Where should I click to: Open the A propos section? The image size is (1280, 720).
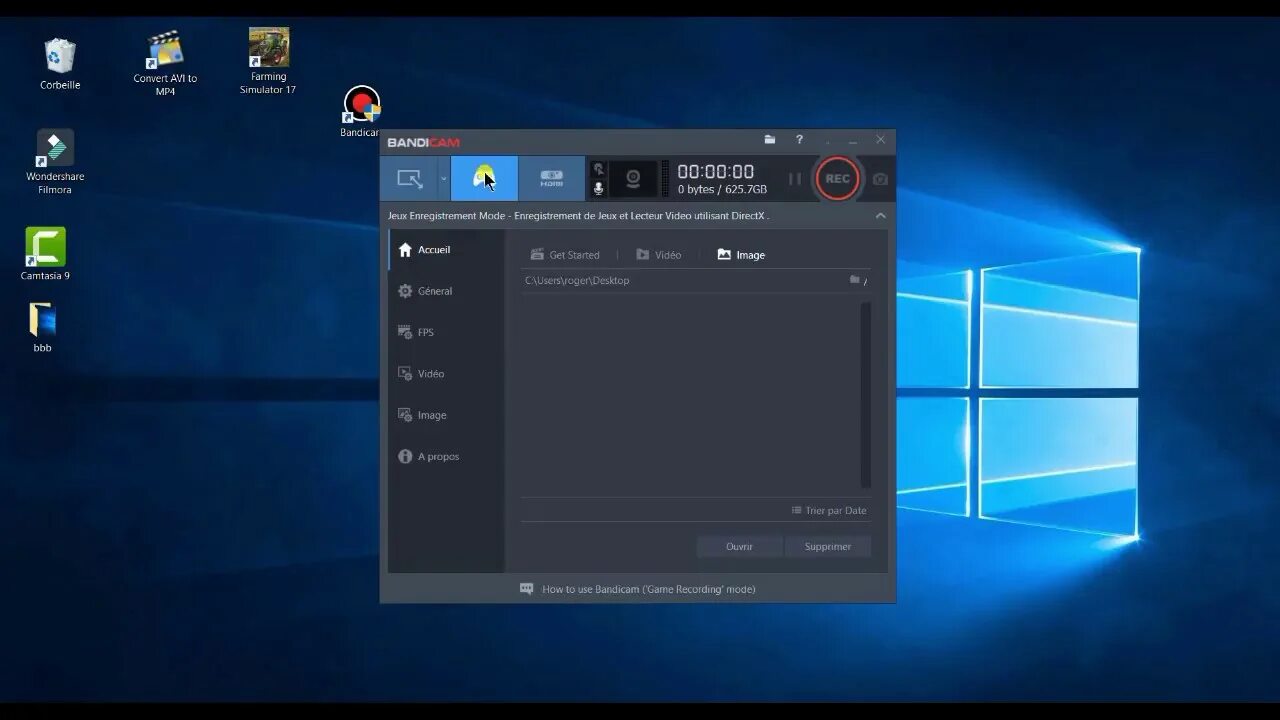(446, 456)
